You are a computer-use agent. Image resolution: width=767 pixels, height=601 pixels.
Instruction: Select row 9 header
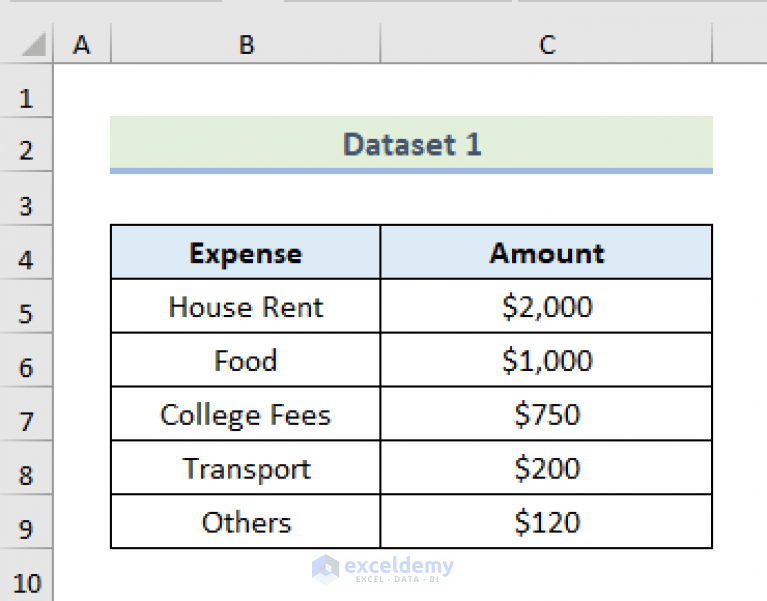pos(26,521)
